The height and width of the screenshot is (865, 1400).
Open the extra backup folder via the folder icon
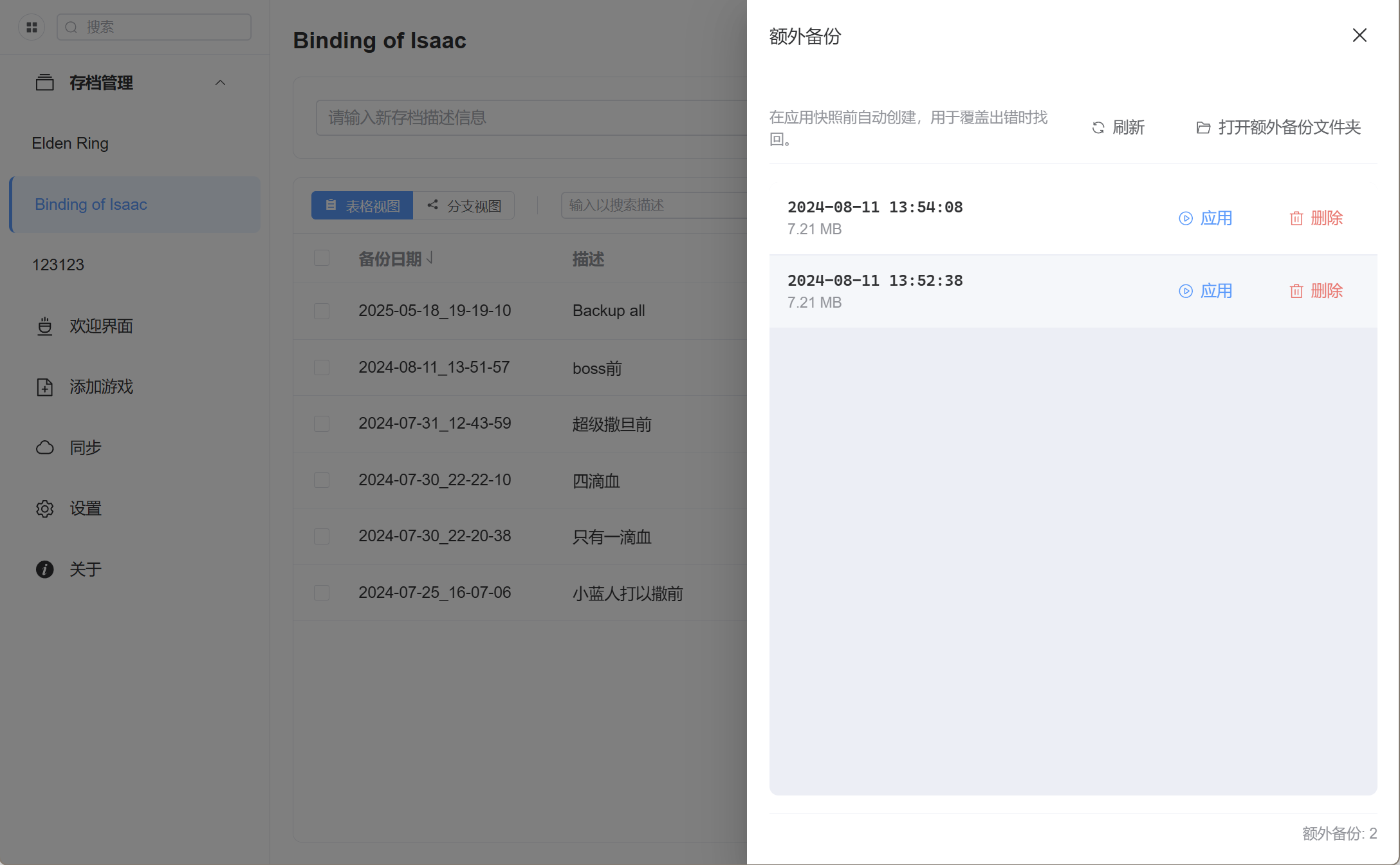(x=1203, y=127)
